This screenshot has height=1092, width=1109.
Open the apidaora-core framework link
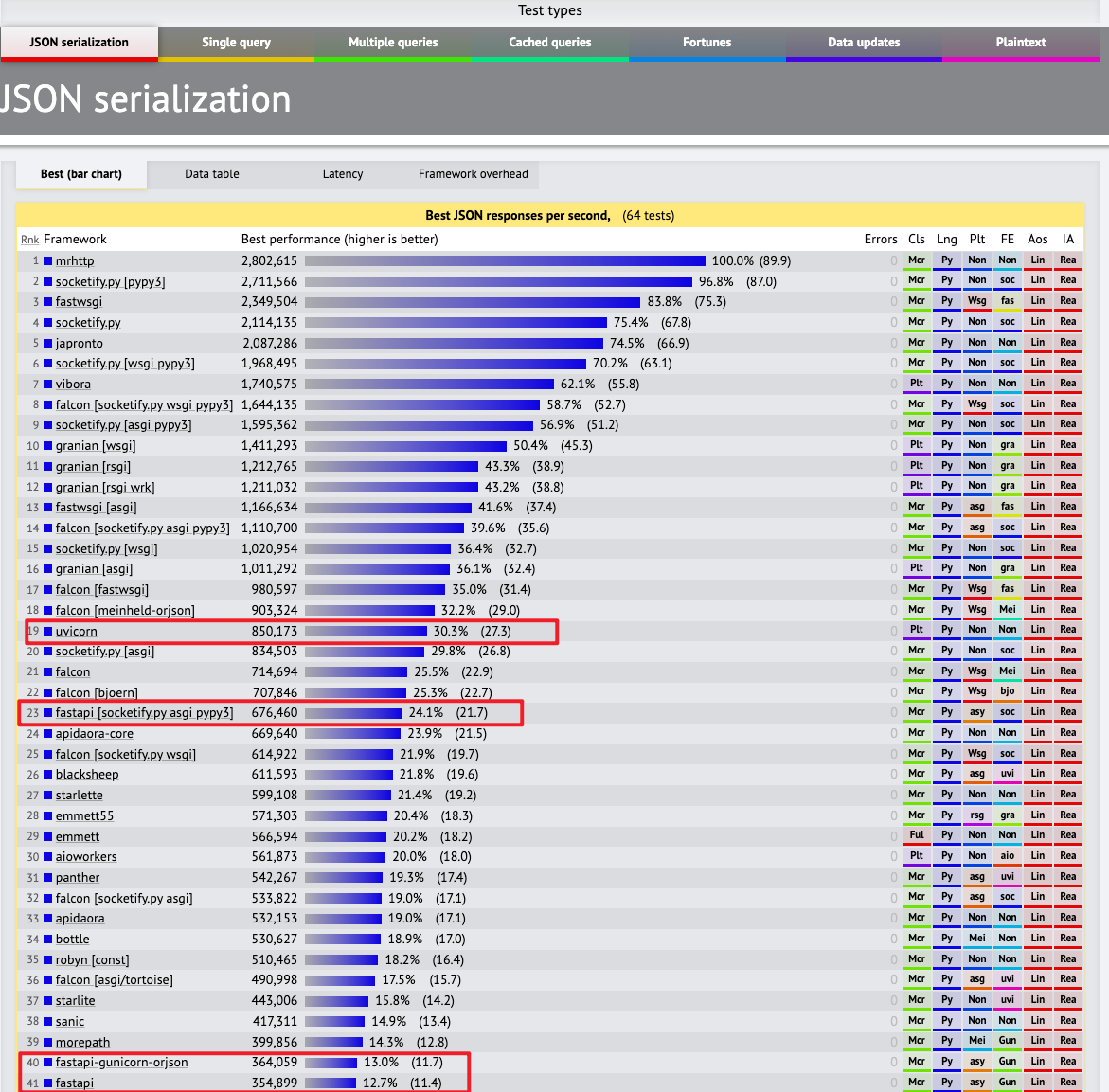point(95,733)
